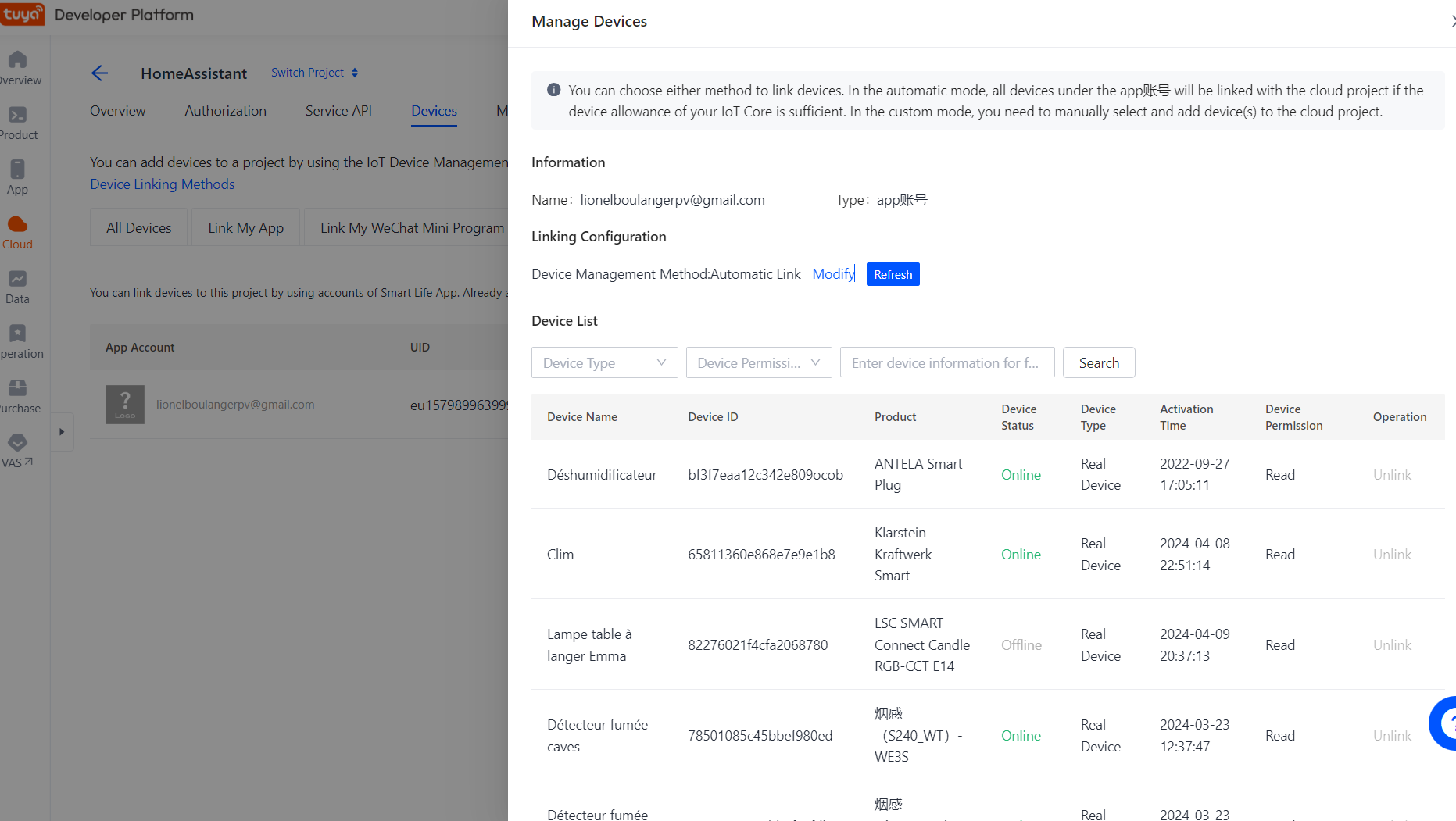Expand the sidebar with the arrow handle
The image size is (1456, 821).
point(62,432)
